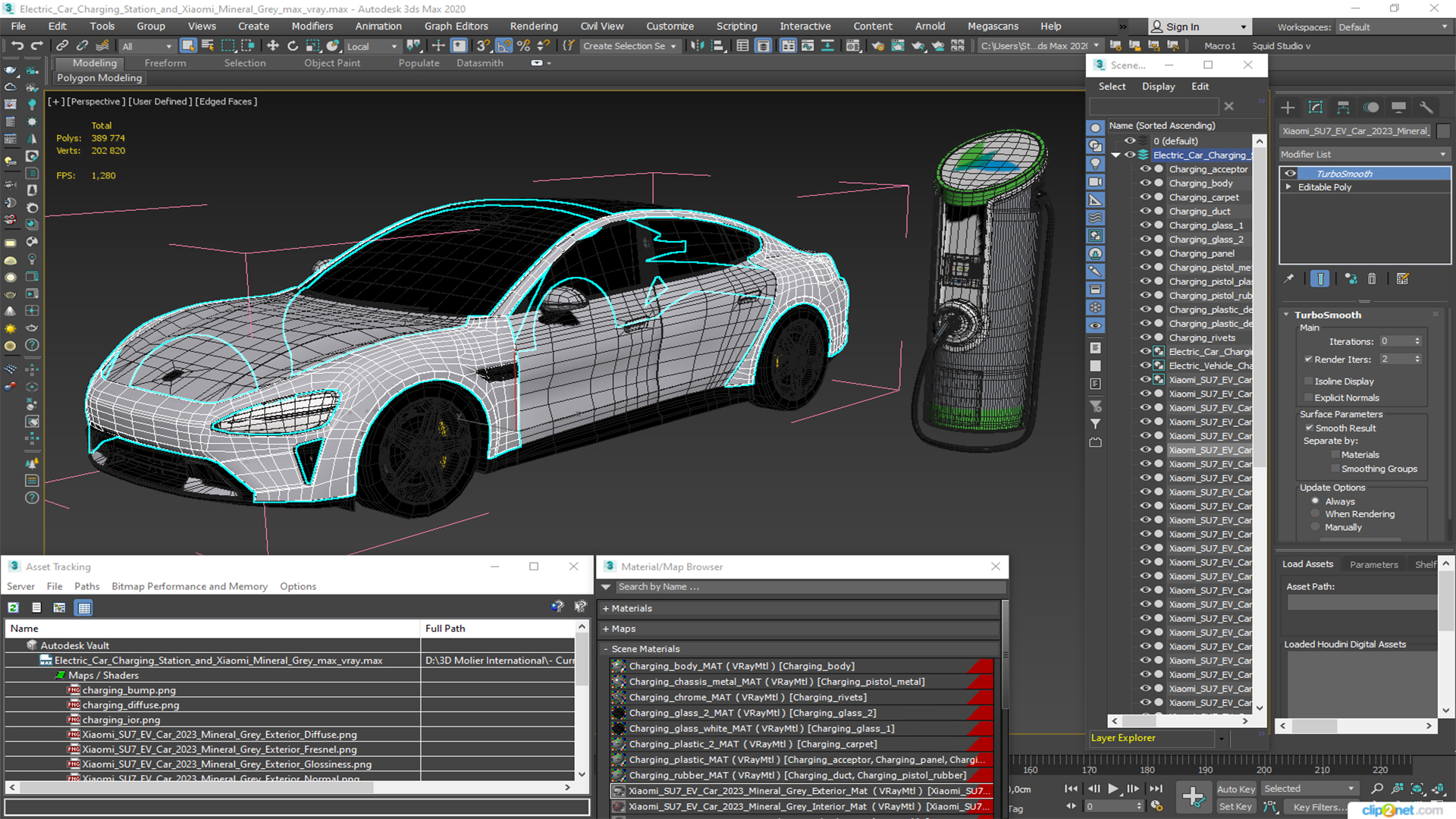1456x819 pixels.
Task: Select When Rendering update option
Action: 1316,514
